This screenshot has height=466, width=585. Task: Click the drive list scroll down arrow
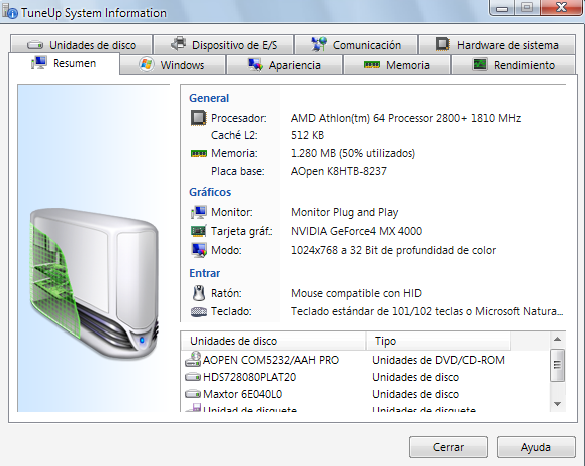click(557, 404)
